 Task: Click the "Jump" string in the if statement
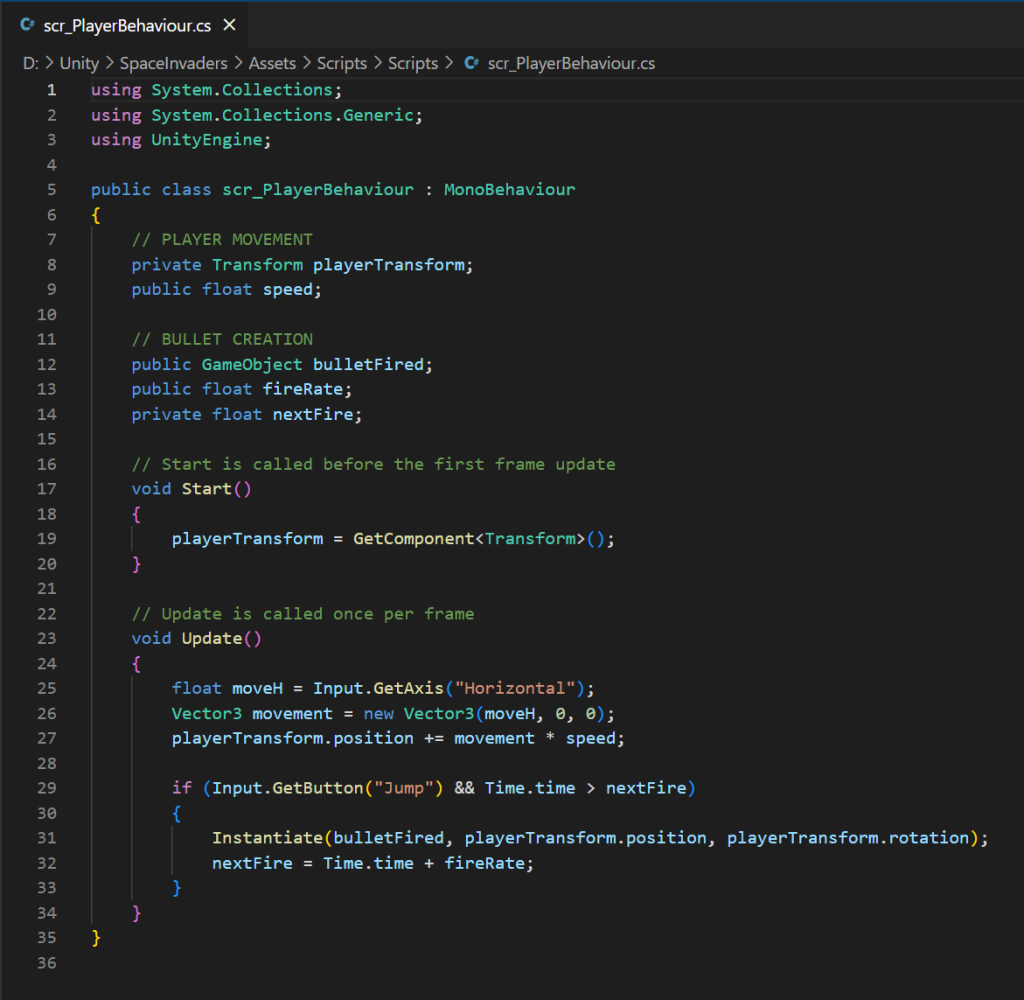coord(404,788)
